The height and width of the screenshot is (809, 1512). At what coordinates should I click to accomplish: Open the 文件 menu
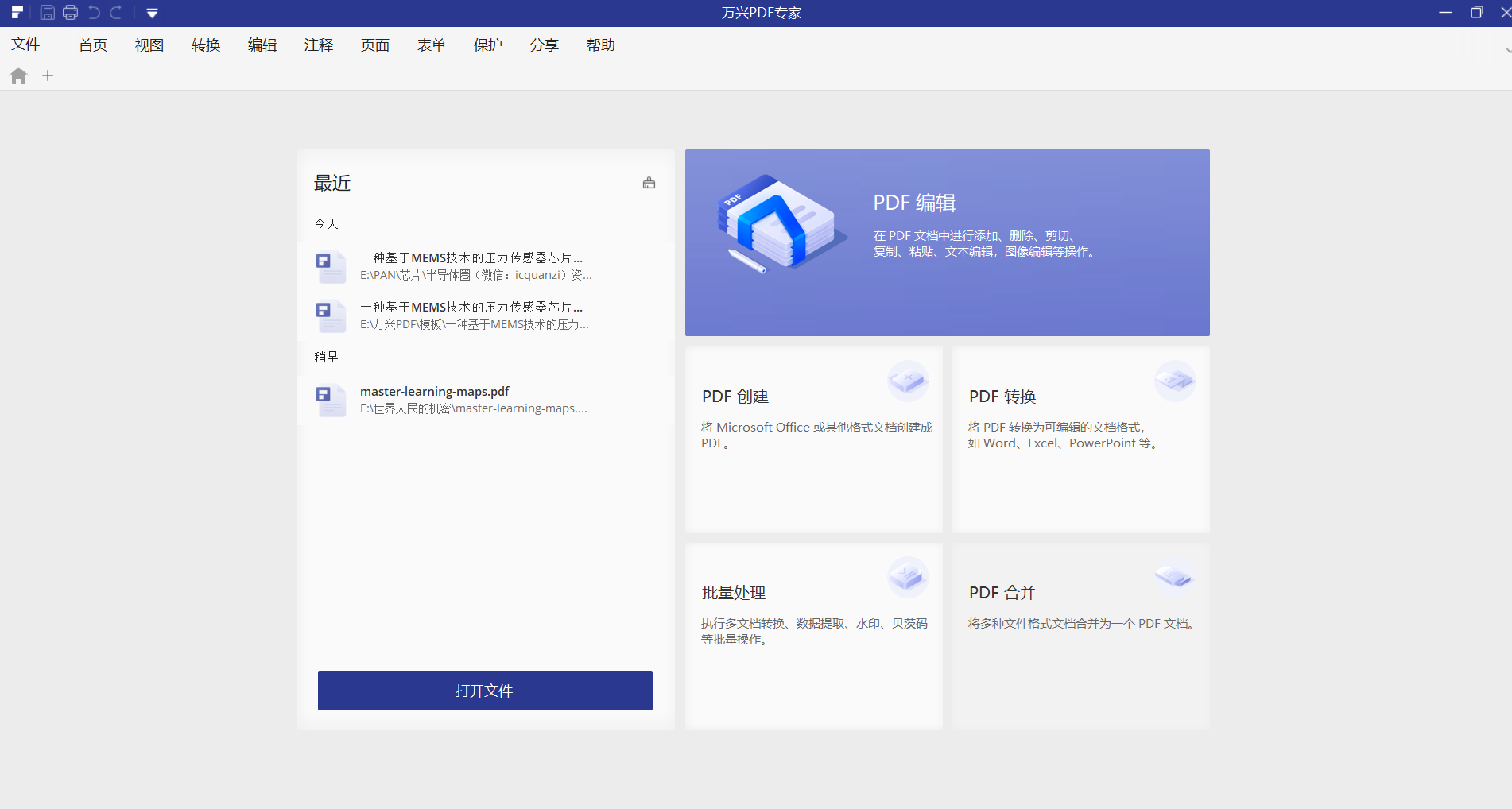coord(25,45)
